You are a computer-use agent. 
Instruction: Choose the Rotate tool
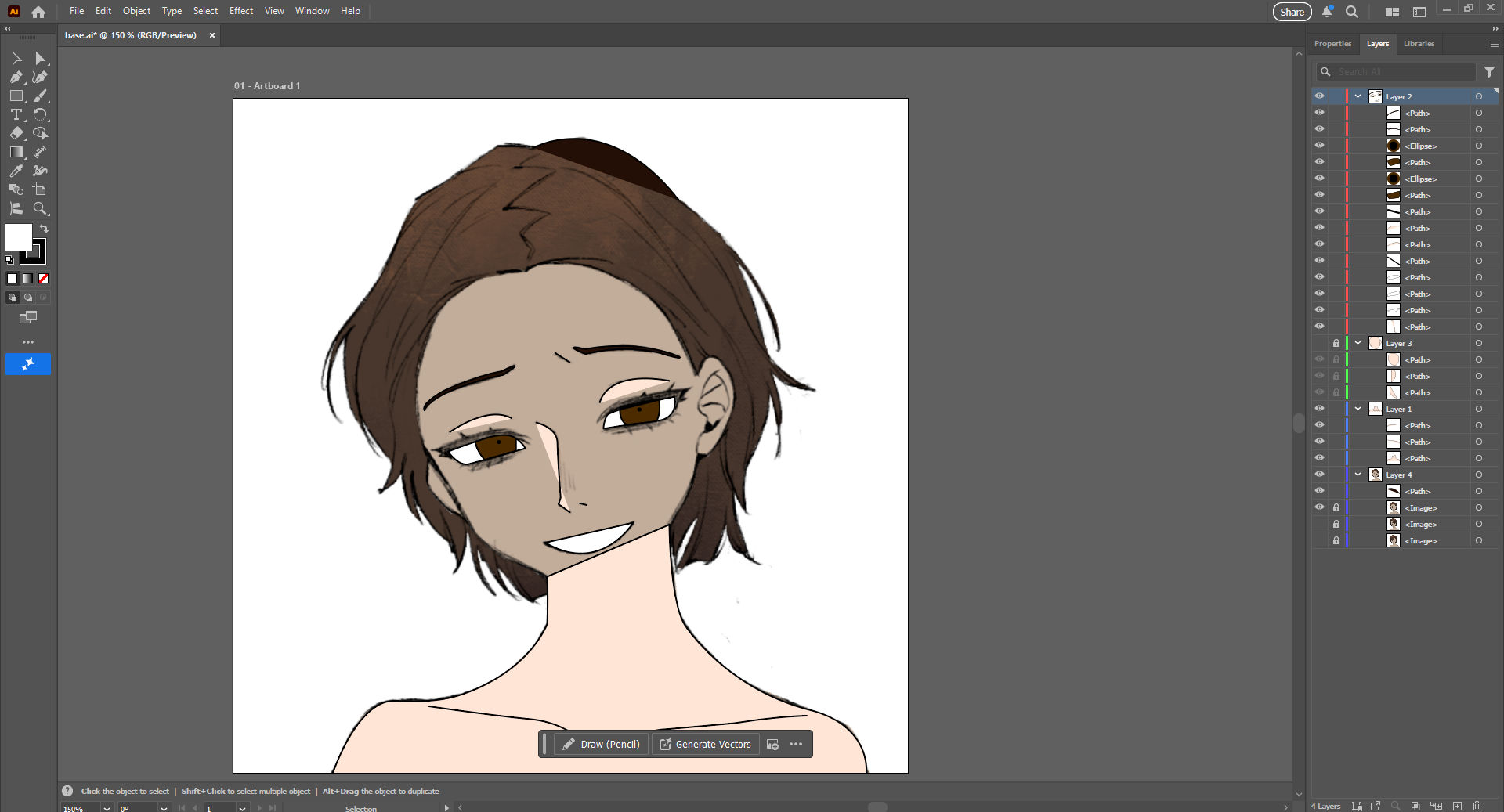click(41, 115)
